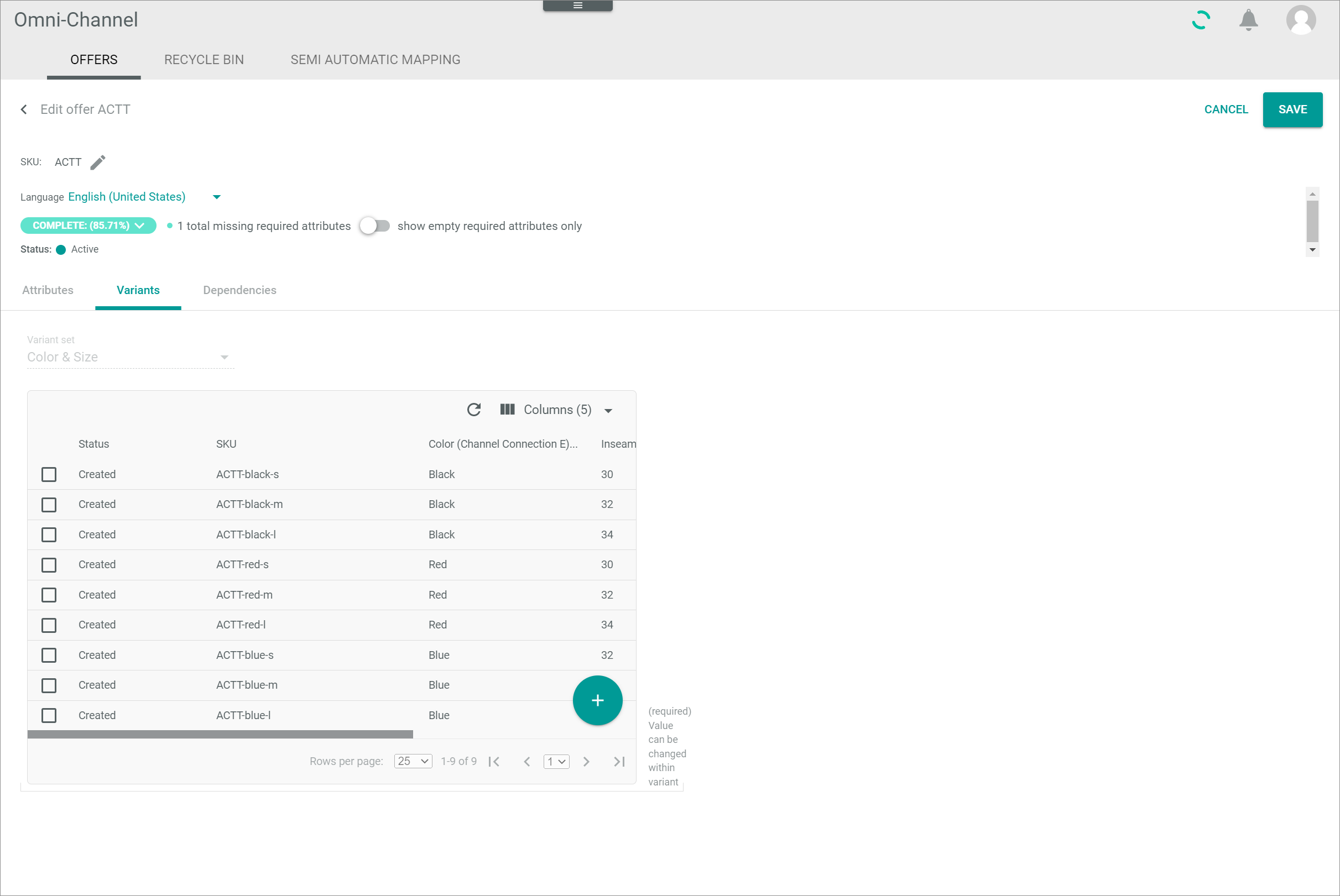Check the ACTT-black-l row checkbox

pos(49,535)
